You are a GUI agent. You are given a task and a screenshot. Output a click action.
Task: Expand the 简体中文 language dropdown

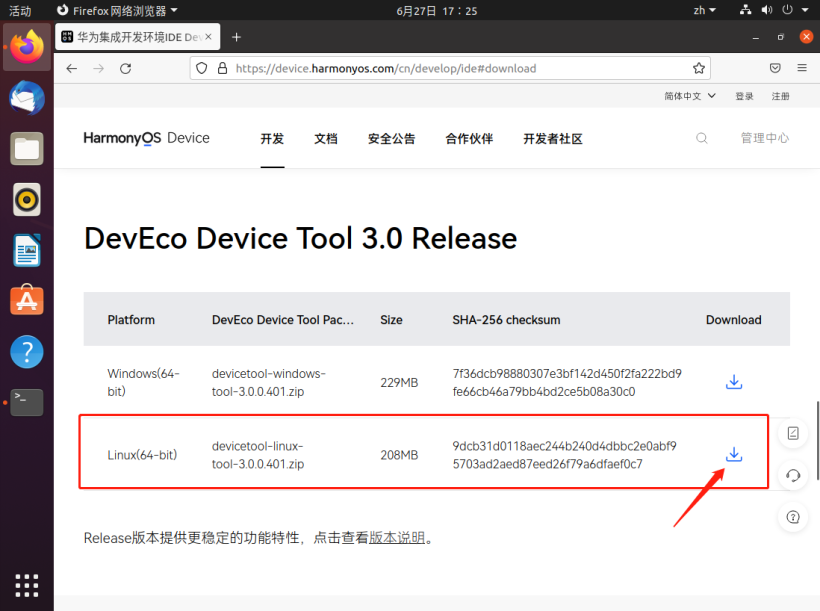pos(690,96)
